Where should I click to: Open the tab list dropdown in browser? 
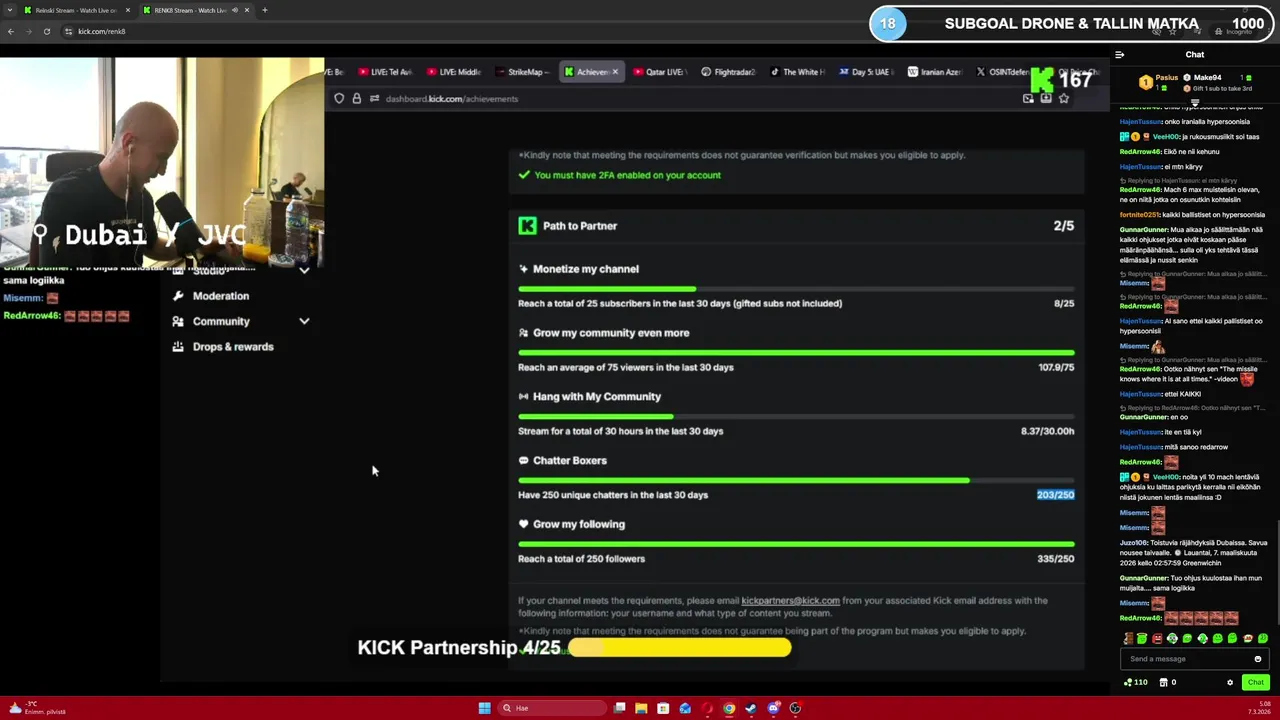[11, 10]
